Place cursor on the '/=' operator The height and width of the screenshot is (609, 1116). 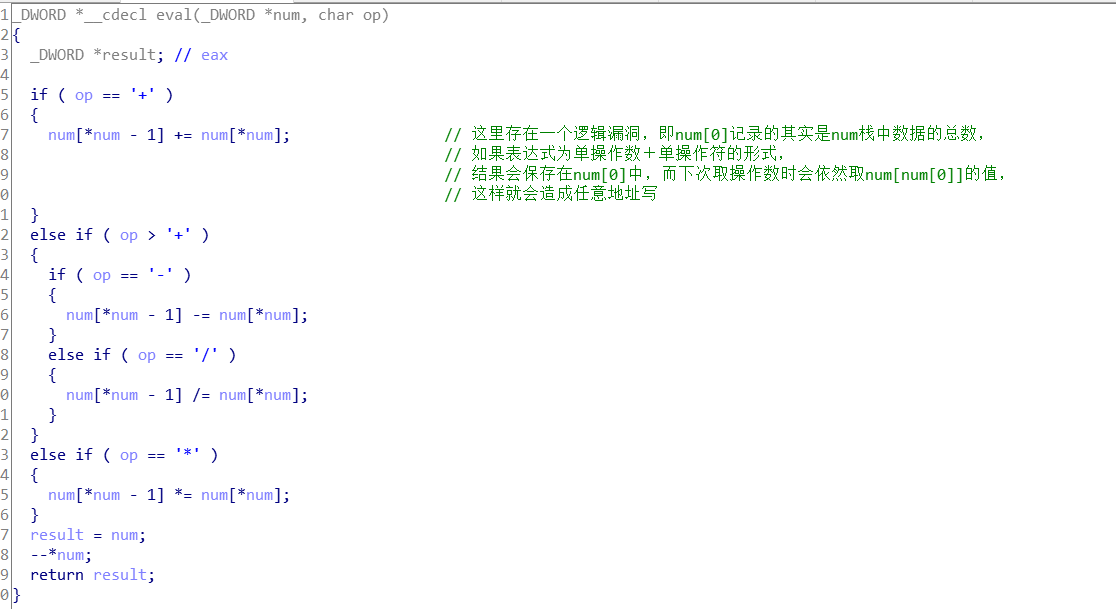[x=201, y=395]
